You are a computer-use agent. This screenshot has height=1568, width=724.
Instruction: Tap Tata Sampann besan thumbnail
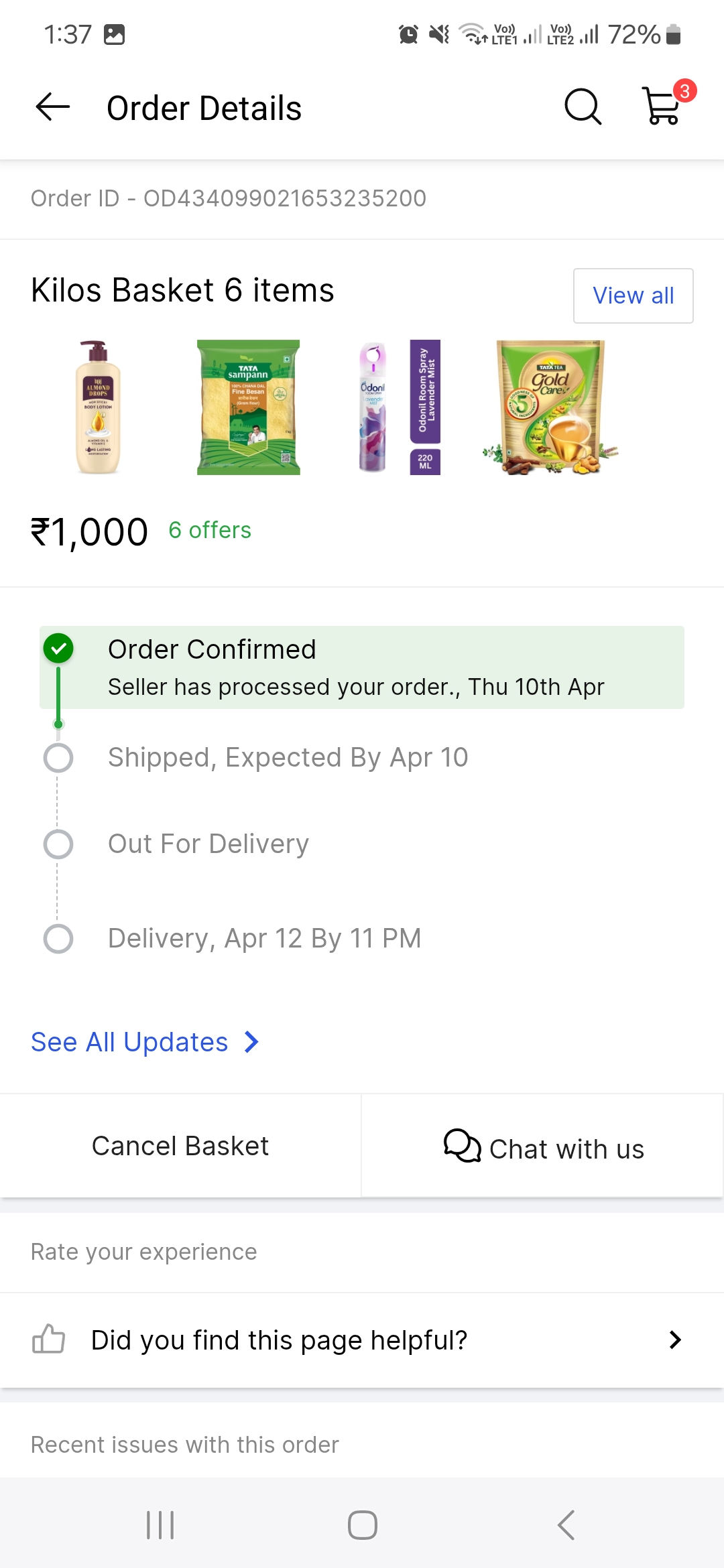248,407
